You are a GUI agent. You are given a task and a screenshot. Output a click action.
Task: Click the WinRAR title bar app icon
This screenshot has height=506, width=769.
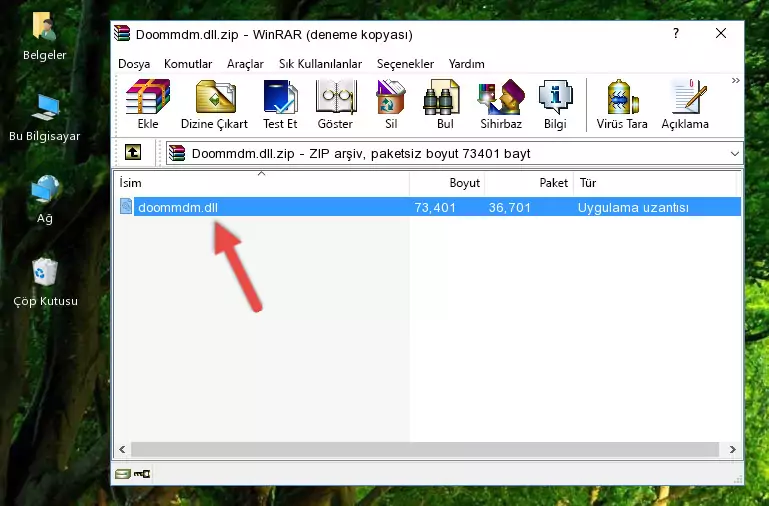pyautogui.click(x=123, y=33)
